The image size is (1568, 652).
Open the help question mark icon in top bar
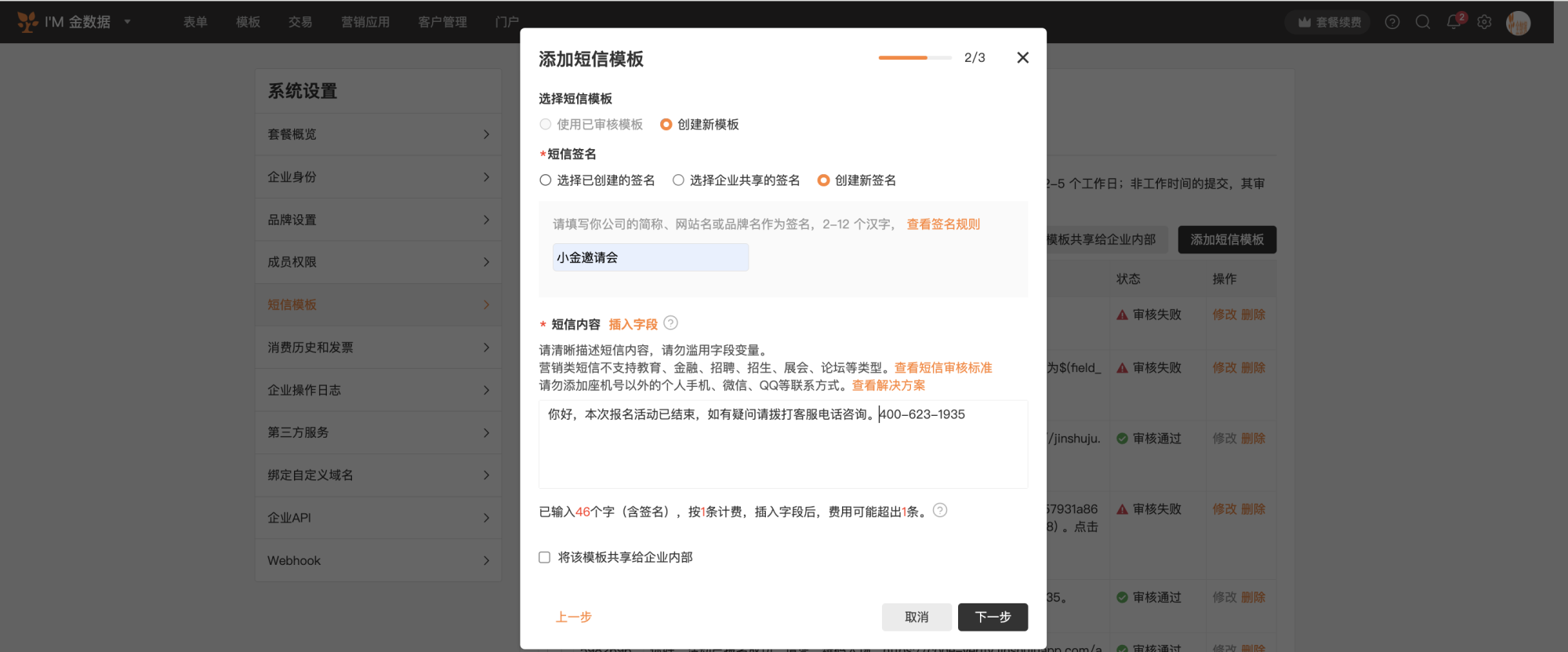click(1392, 22)
